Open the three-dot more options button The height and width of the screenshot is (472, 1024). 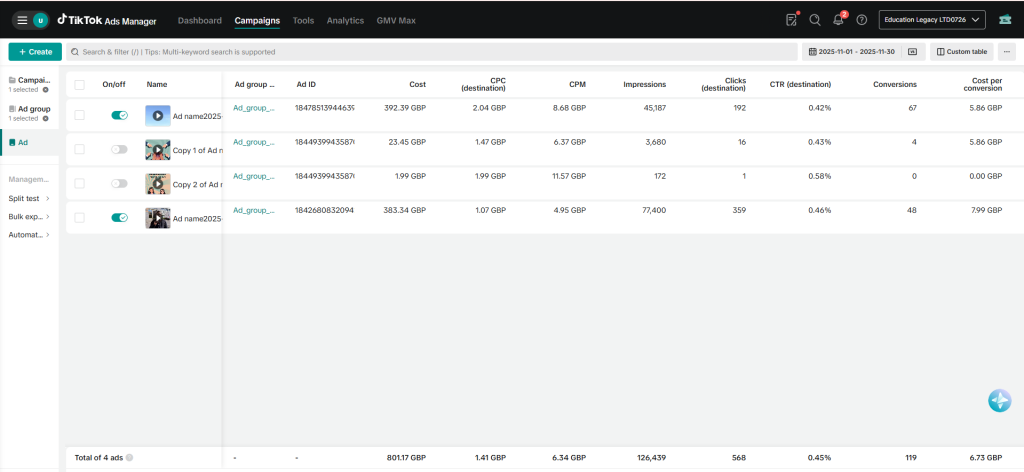[x=1006, y=52]
